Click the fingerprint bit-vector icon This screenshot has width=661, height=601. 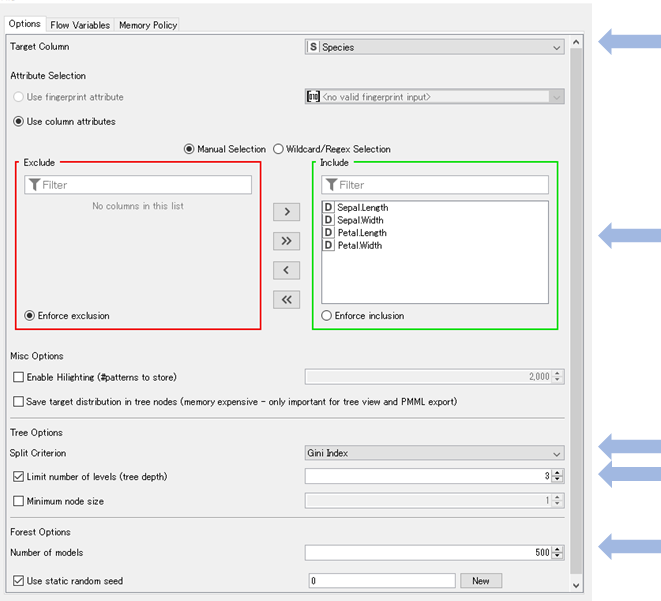pos(313,97)
